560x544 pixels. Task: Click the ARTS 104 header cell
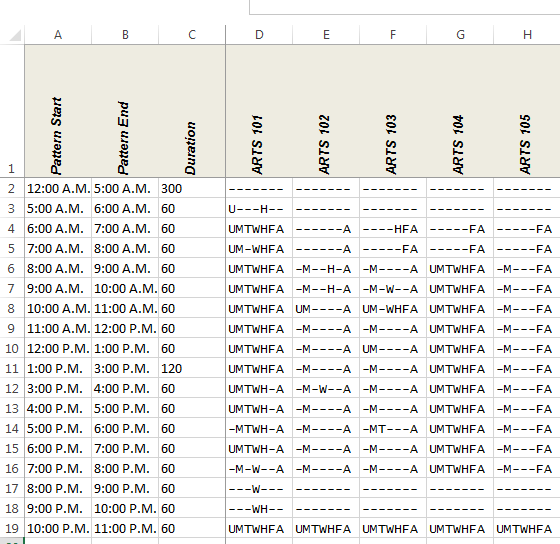tap(460, 111)
